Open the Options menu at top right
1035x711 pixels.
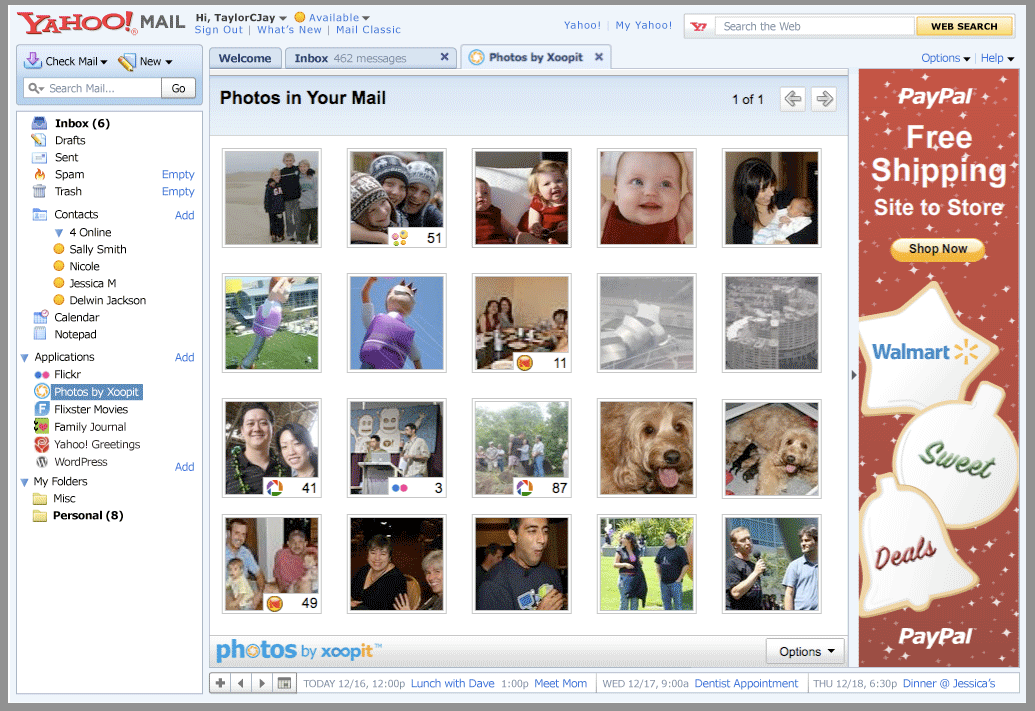point(941,58)
